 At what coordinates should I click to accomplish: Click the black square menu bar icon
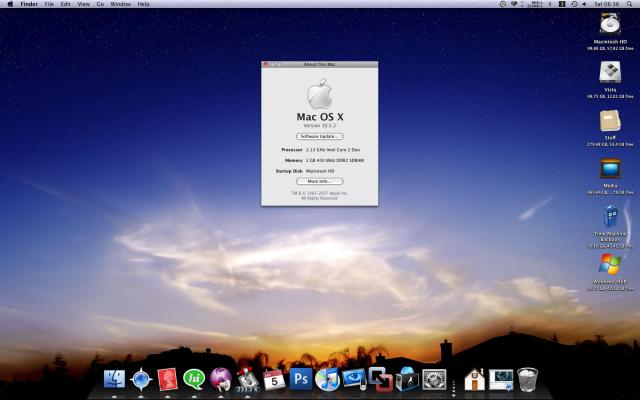point(562,4)
